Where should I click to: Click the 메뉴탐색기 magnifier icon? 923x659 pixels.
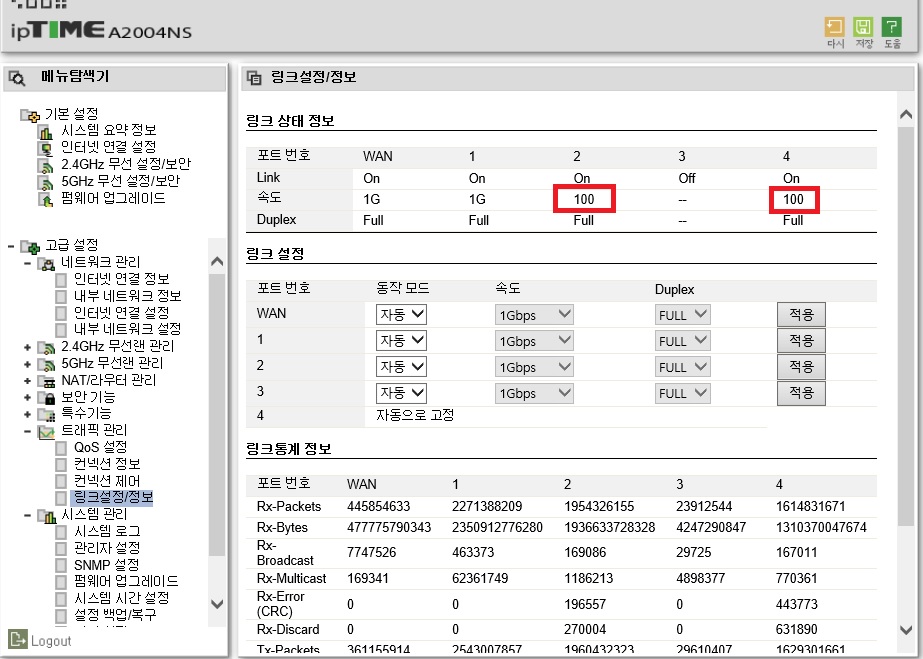pos(17,78)
